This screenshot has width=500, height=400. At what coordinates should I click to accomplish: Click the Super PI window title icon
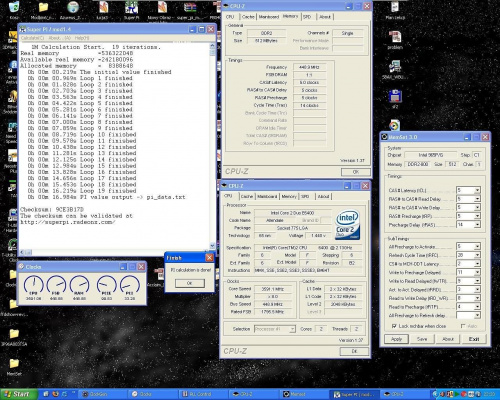click(x=23, y=29)
